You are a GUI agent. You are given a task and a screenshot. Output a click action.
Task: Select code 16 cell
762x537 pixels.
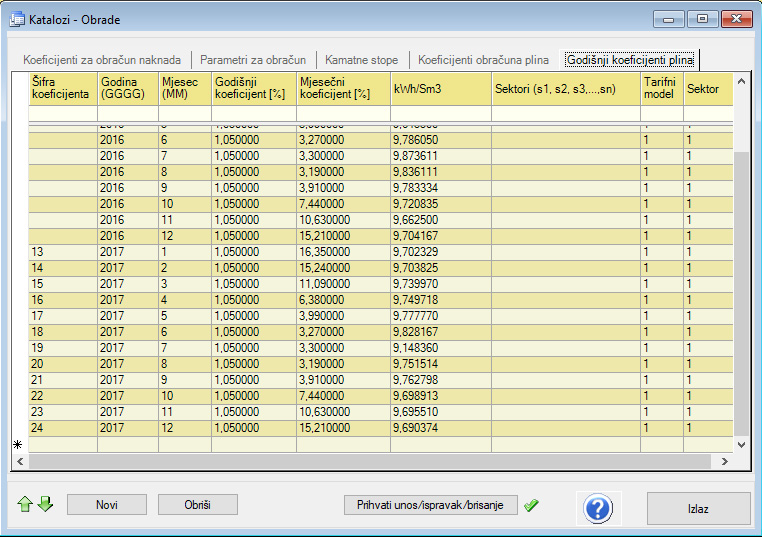click(x=63, y=300)
